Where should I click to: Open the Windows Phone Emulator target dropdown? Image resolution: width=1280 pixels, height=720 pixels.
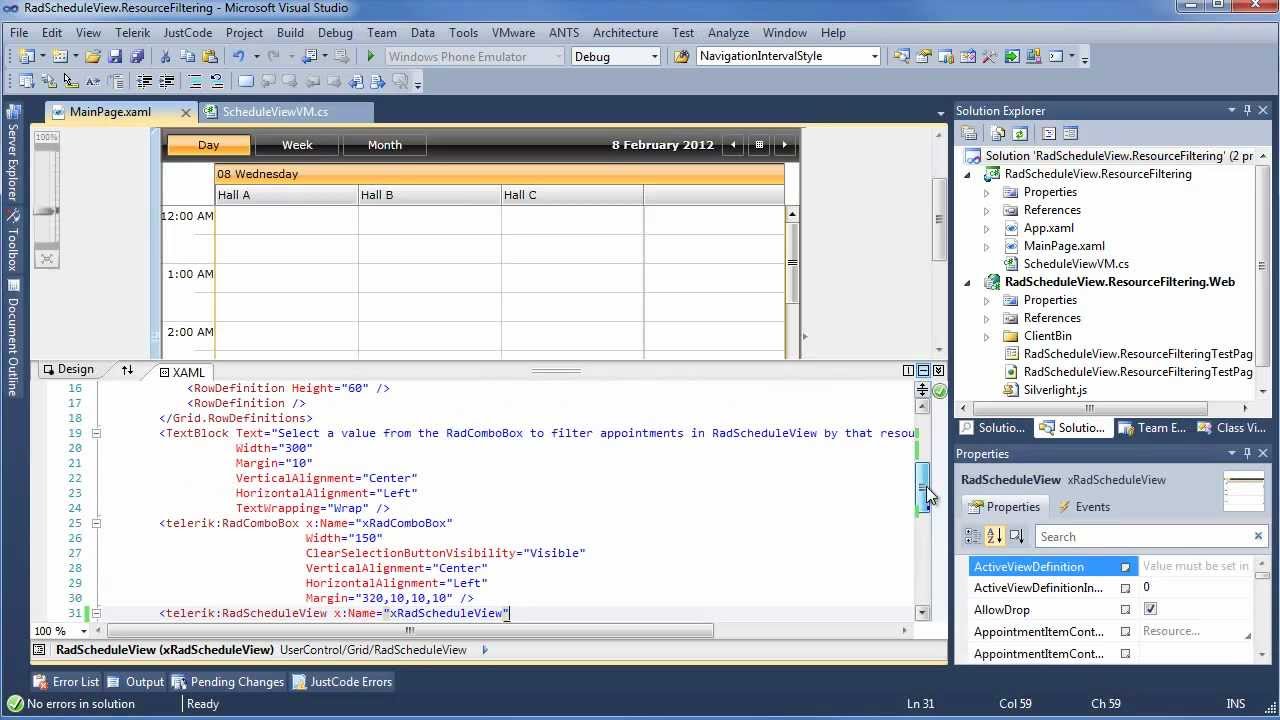point(558,57)
